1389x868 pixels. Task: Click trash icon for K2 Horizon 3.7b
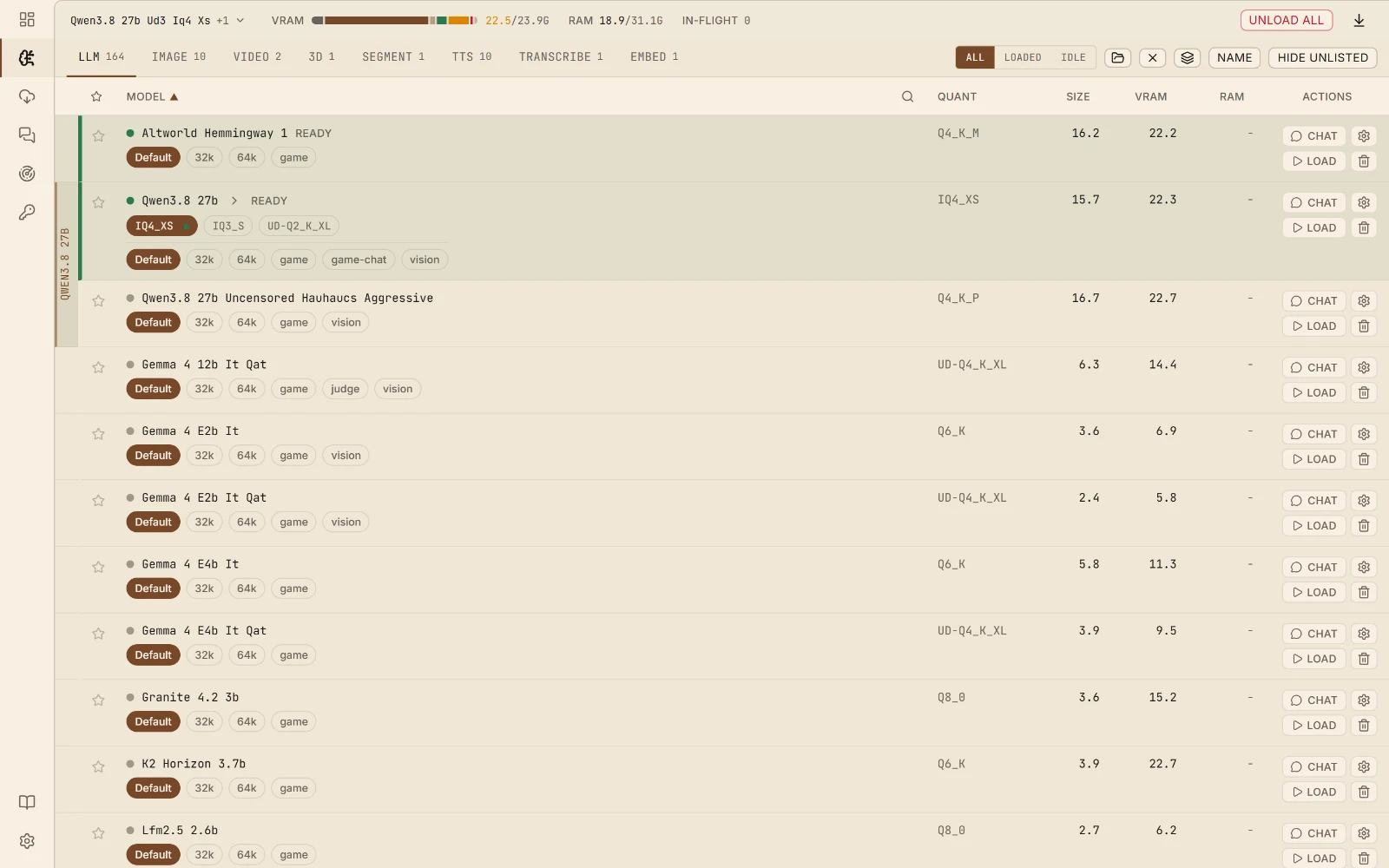[1364, 792]
